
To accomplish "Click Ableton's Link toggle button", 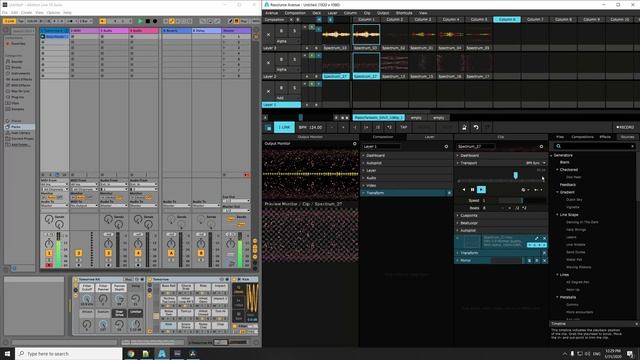I will [9, 21].
